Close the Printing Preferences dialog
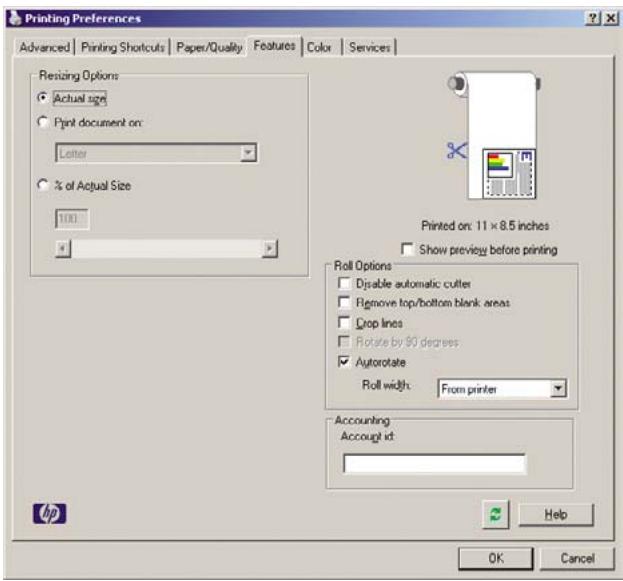The image size is (623, 581). [610, 18]
